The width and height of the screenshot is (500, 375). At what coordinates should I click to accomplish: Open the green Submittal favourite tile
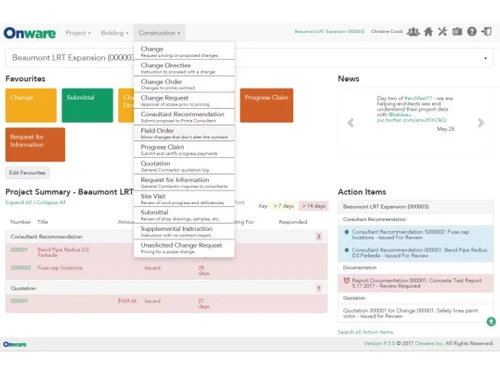87,105
